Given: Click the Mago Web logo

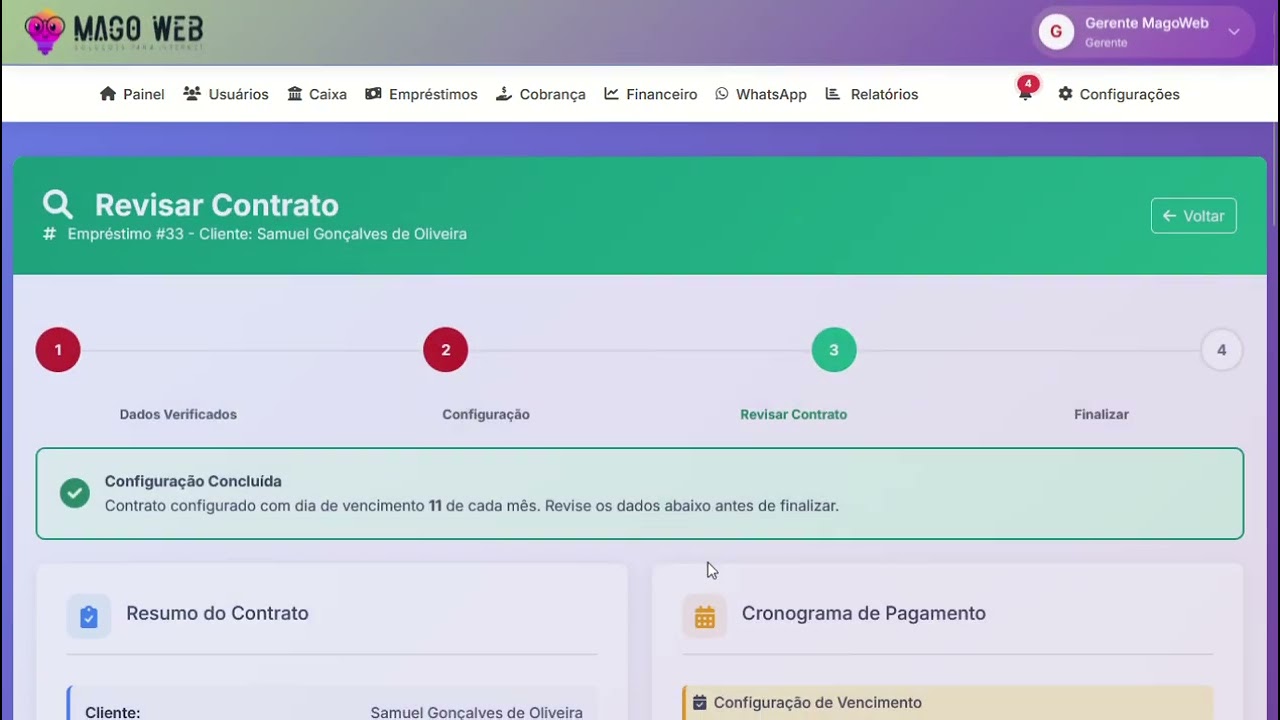Looking at the screenshot, I should click(x=114, y=32).
